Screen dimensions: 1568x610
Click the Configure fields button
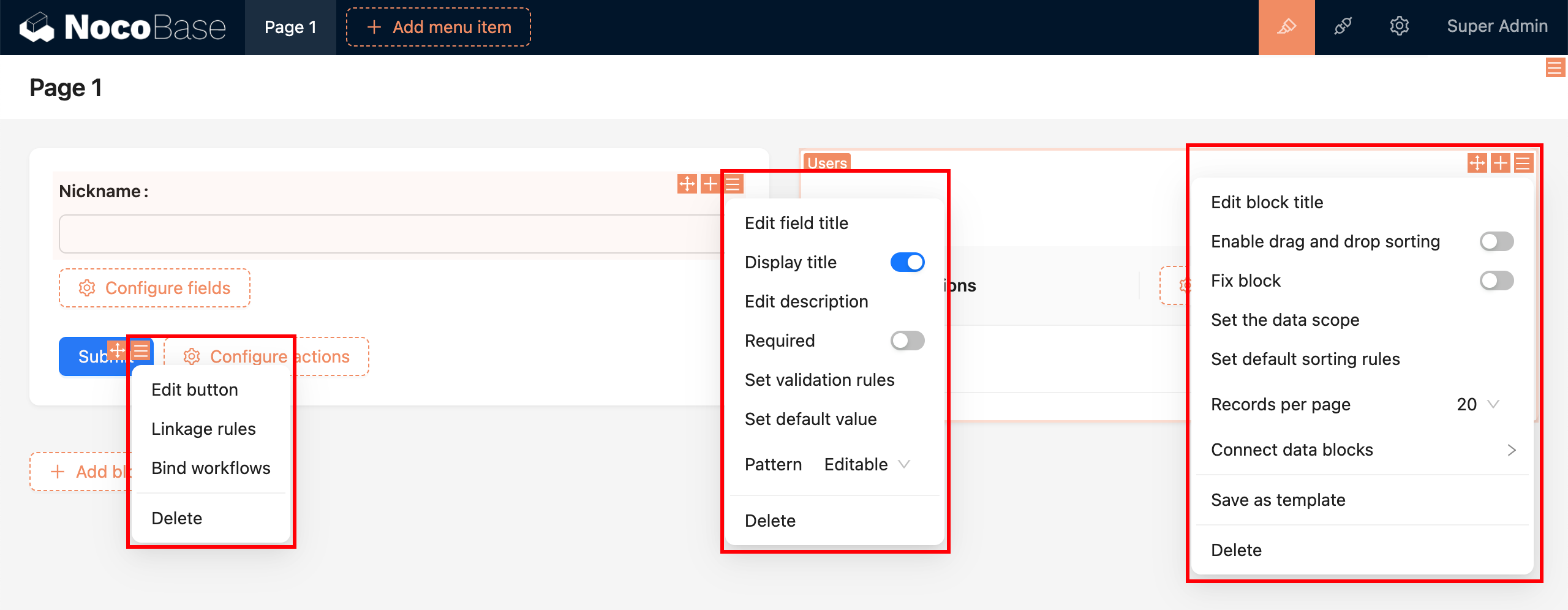coord(154,288)
